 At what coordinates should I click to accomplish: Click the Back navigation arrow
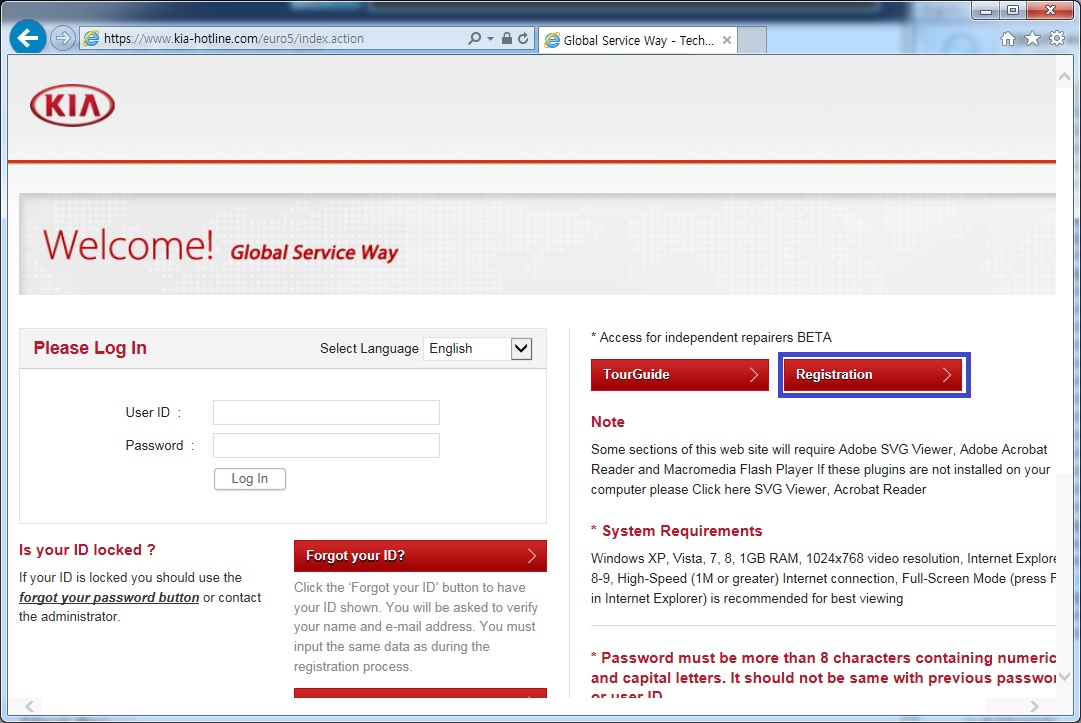[x=27, y=37]
